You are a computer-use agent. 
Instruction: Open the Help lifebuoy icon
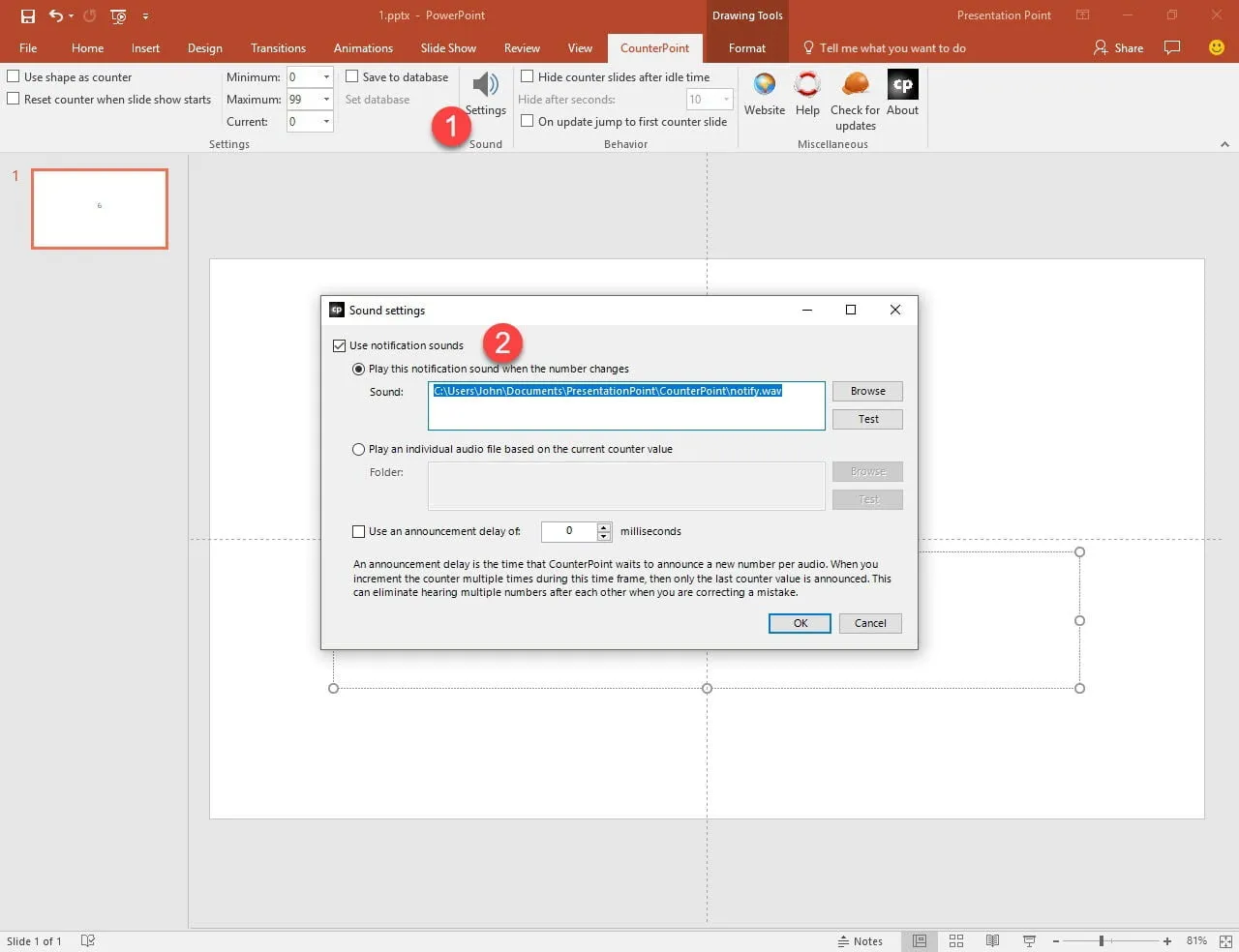pyautogui.click(x=807, y=85)
